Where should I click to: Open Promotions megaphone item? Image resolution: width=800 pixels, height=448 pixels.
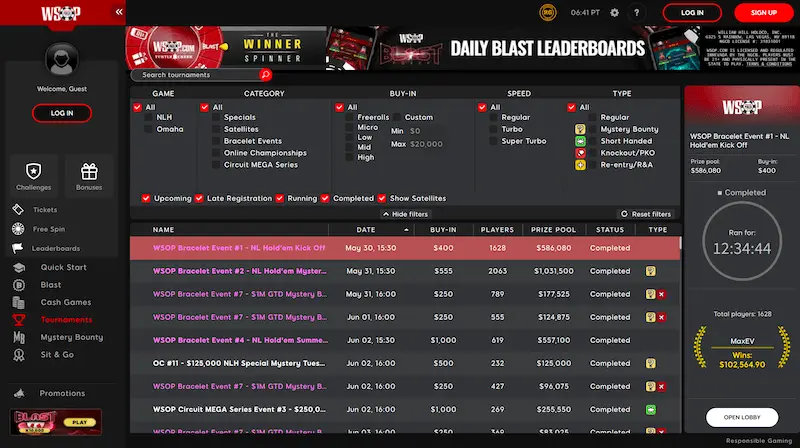pos(51,393)
